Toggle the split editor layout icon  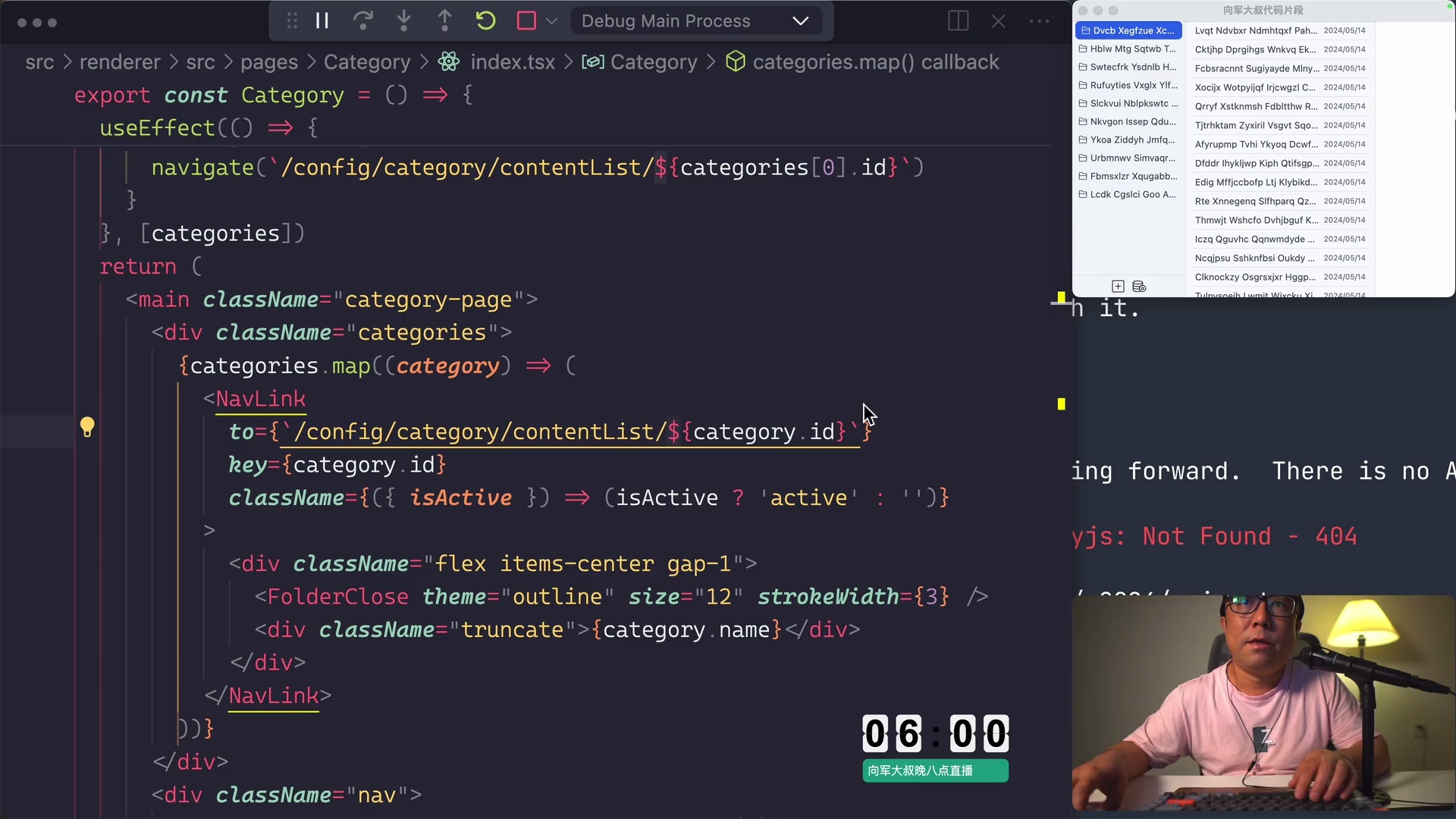click(958, 20)
